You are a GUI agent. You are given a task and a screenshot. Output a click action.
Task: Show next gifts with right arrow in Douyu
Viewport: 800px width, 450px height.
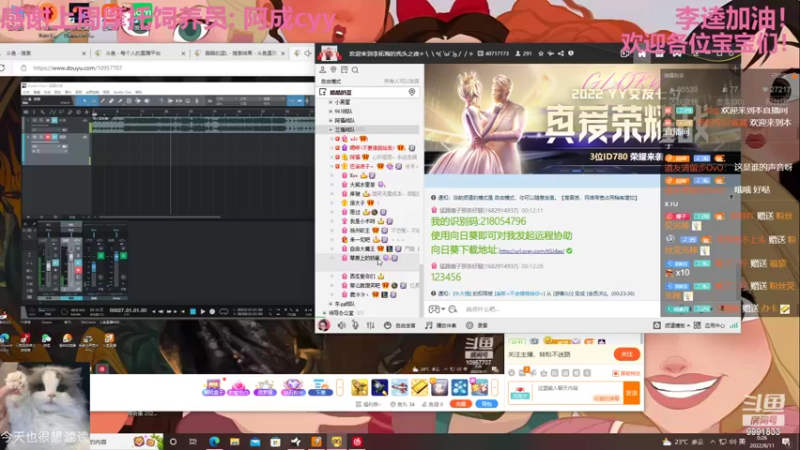point(494,388)
